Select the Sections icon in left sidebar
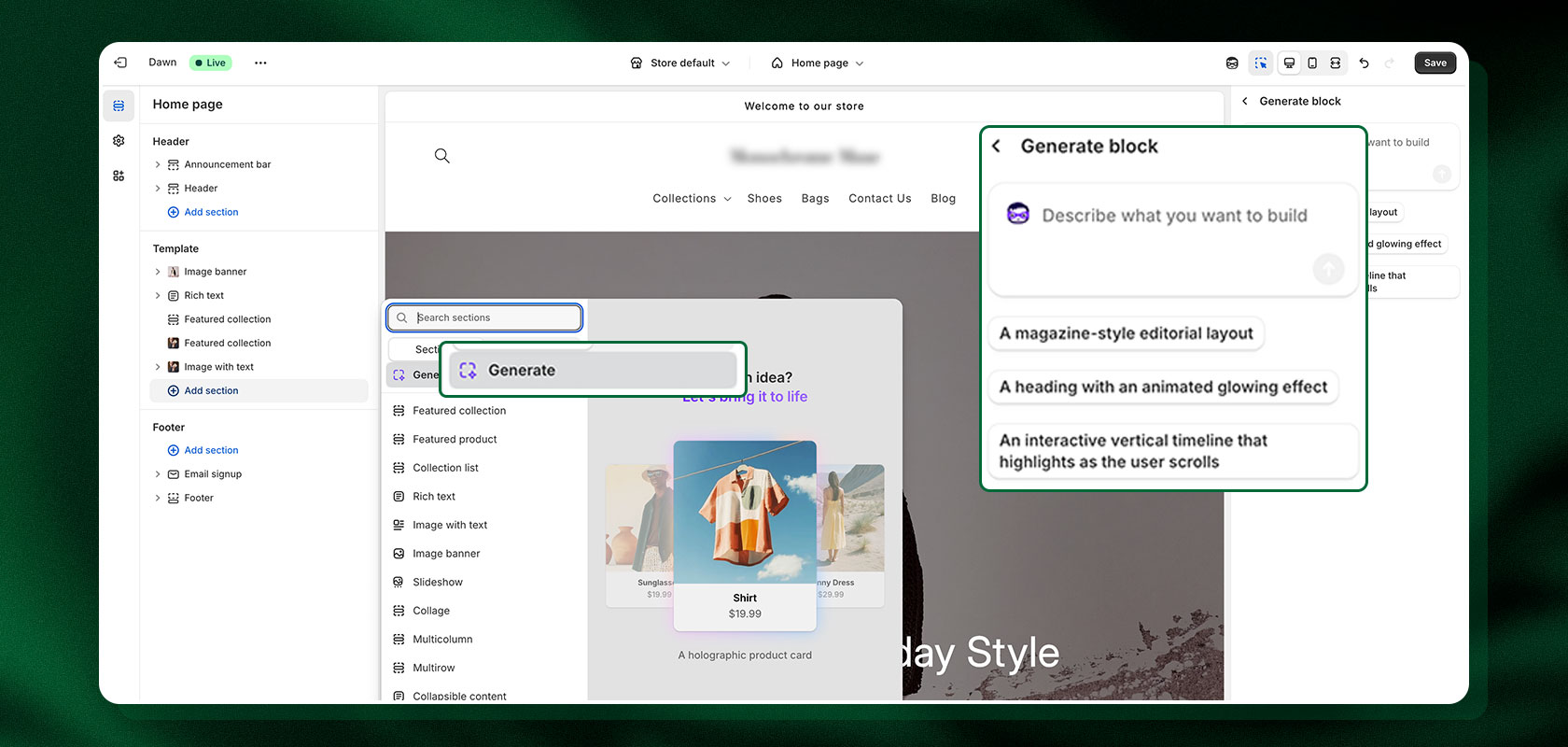This screenshot has width=1568, height=747. click(x=119, y=106)
